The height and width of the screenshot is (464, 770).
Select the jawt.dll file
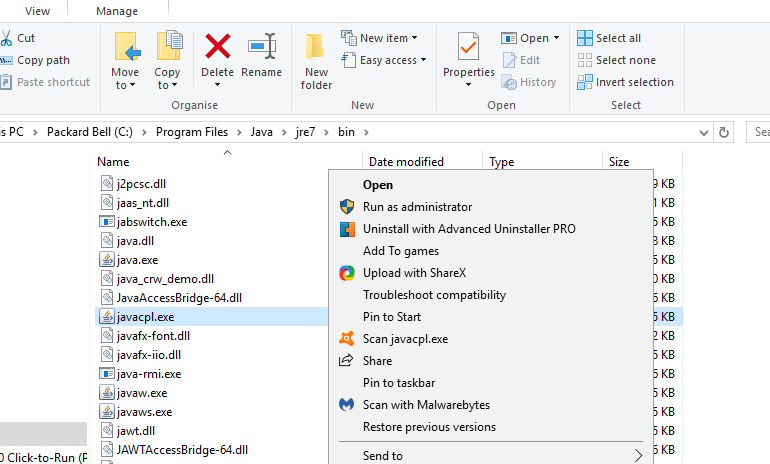[x=136, y=431]
